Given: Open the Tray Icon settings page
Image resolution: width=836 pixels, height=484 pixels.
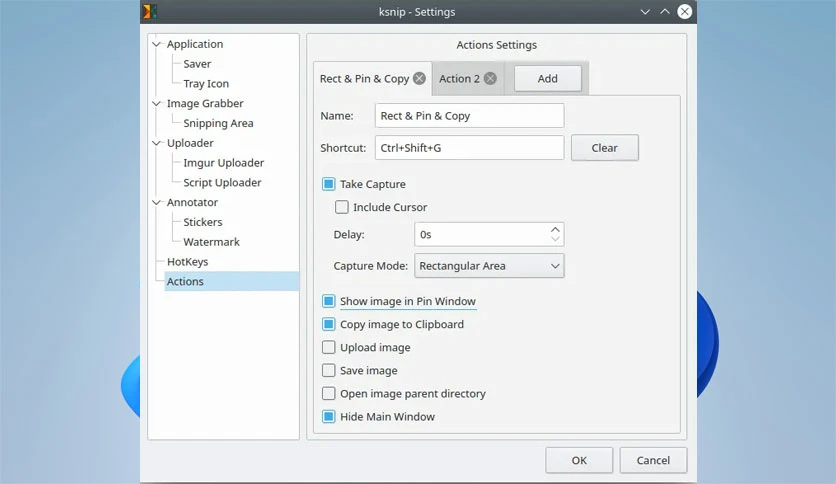Looking at the screenshot, I should 206,84.
